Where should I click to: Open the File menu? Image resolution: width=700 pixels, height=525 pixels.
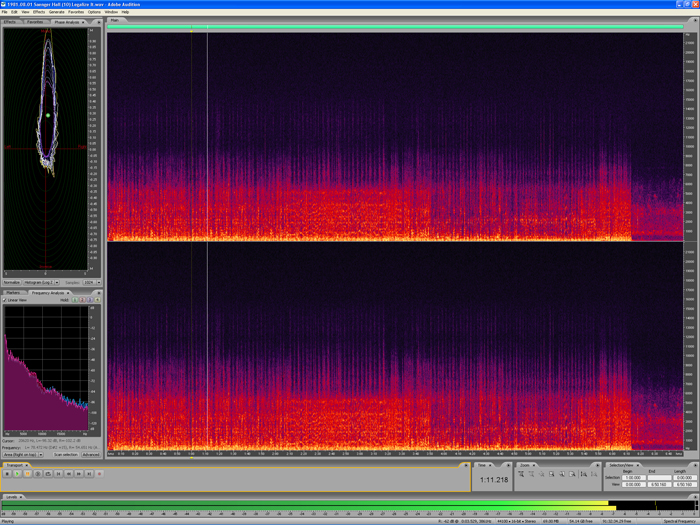point(4,12)
